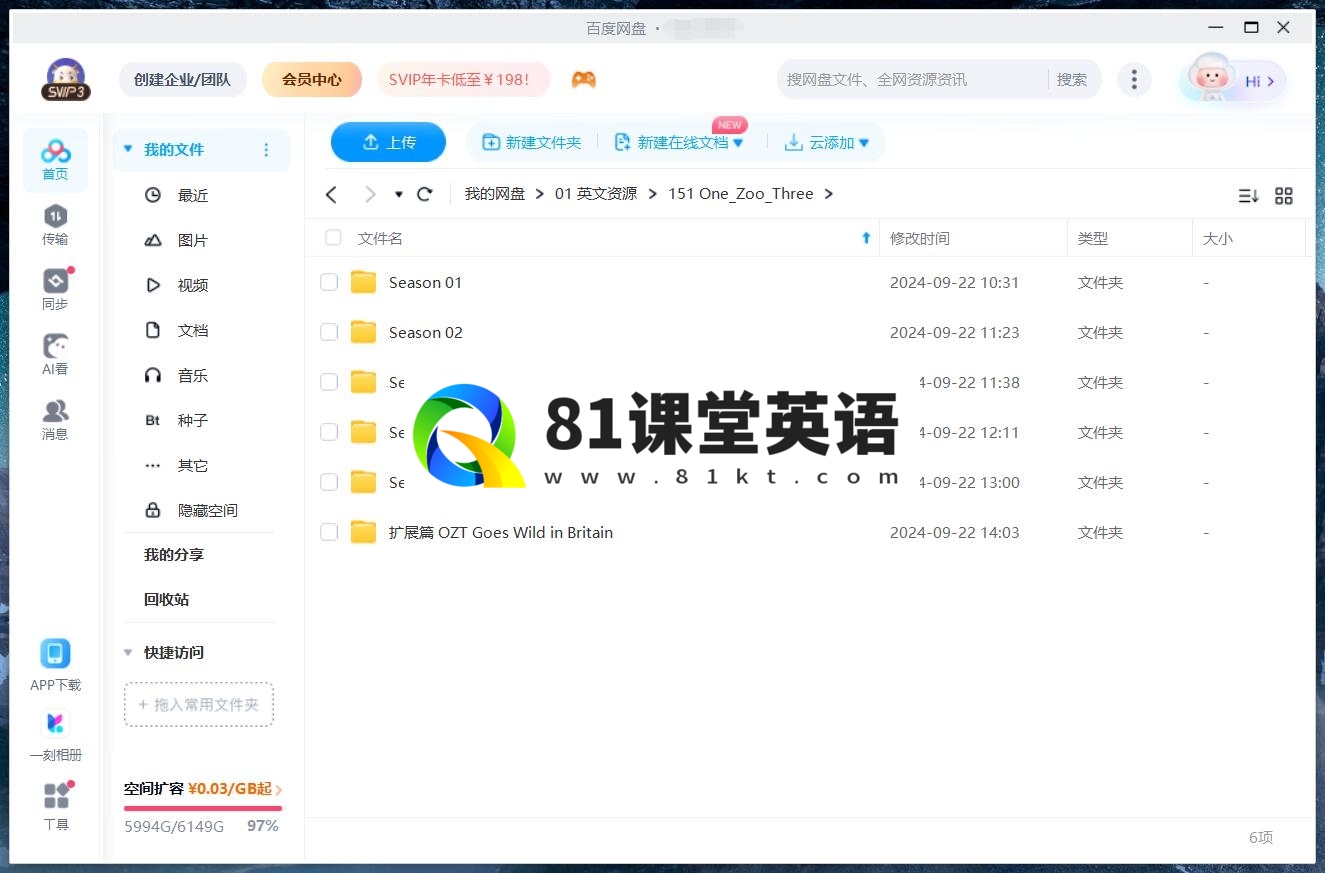Click 空间扩容 ¥0.03/GB起 link

coord(203,789)
